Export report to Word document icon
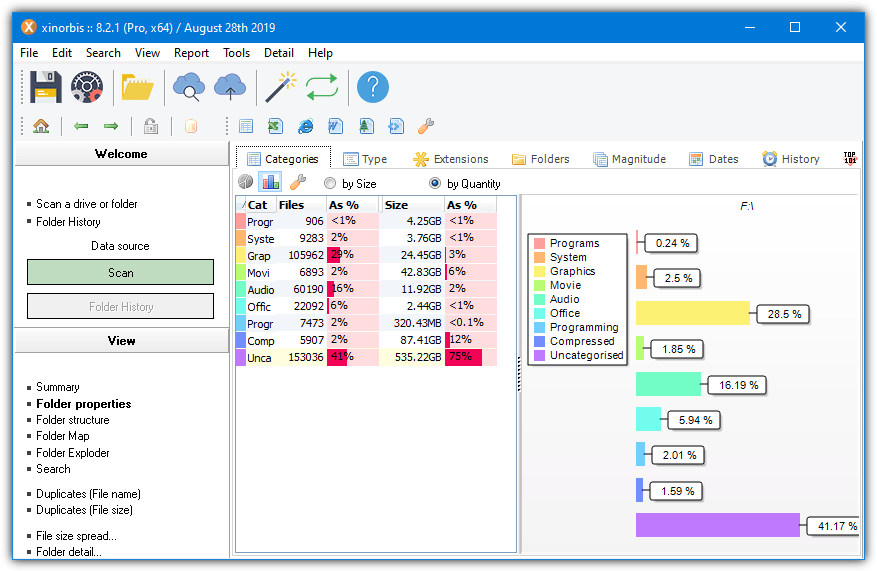This screenshot has height=571, width=877. click(336, 126)
